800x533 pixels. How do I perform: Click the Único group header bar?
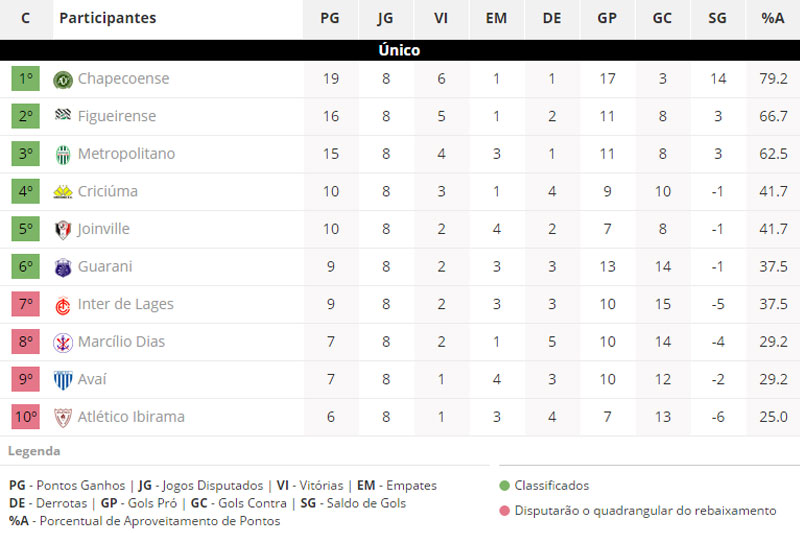pyautogui.click(x=400, y=50)
